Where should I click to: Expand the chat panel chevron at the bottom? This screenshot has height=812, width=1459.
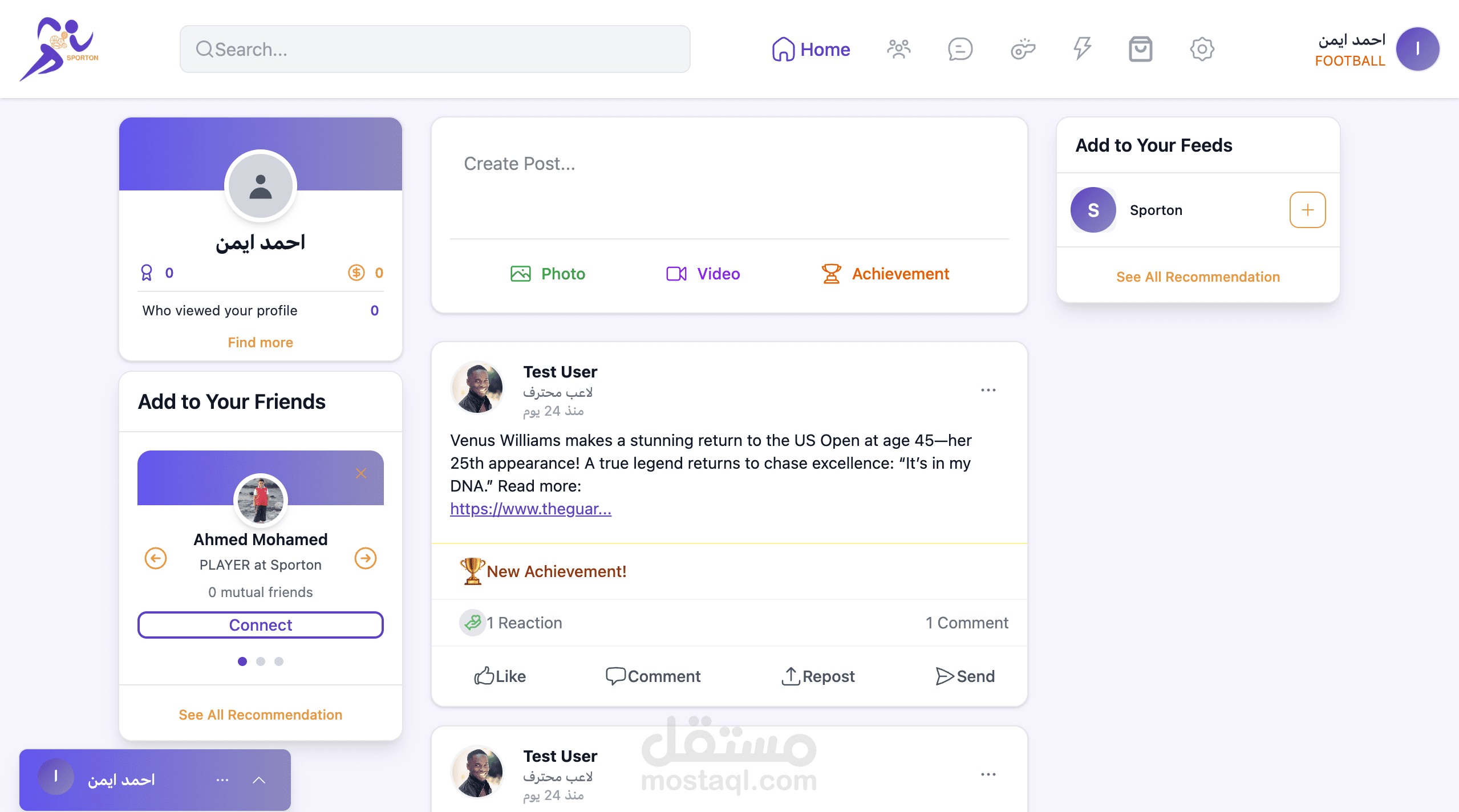coord(259,780)
